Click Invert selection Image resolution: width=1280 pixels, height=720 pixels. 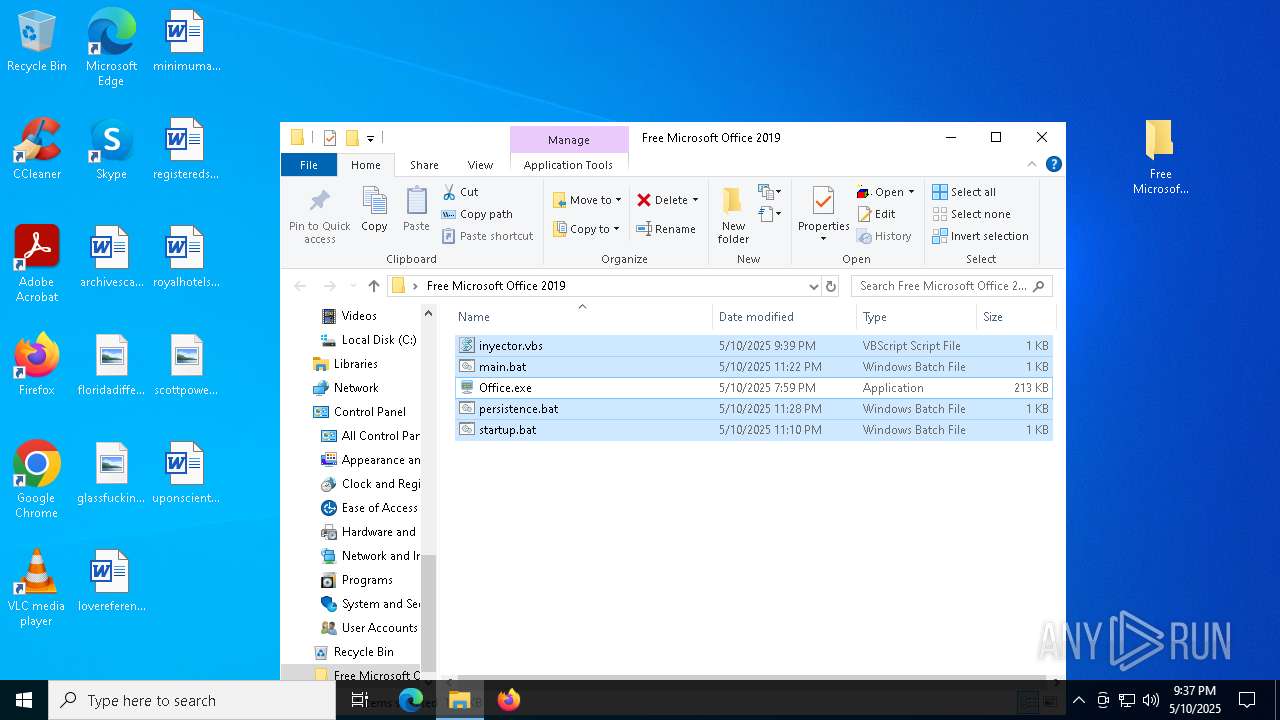click(980, 236)
